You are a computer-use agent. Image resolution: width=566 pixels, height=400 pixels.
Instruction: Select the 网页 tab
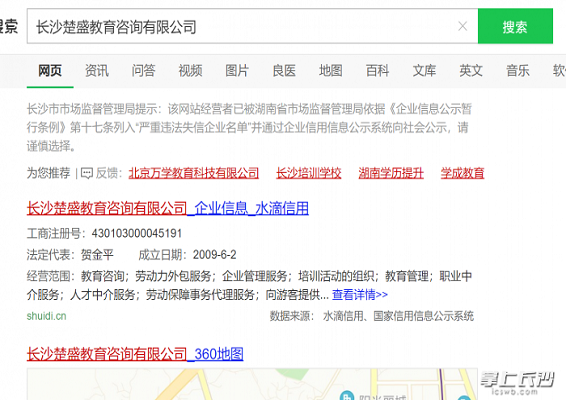click(50, 70)
